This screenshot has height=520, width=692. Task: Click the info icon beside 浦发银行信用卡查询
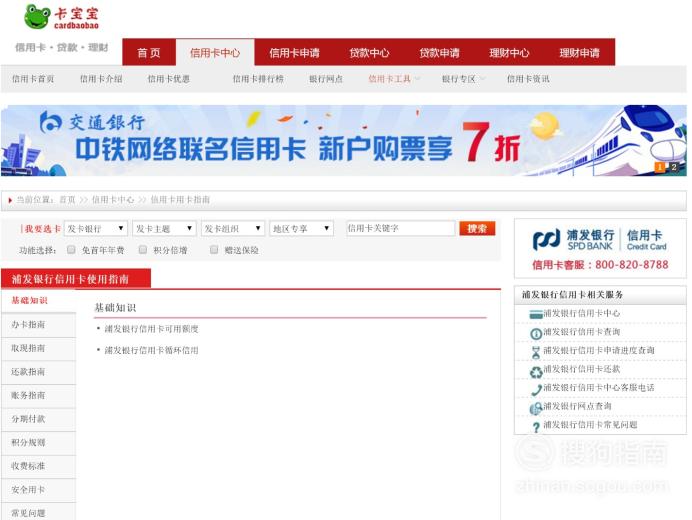point(536,334)
